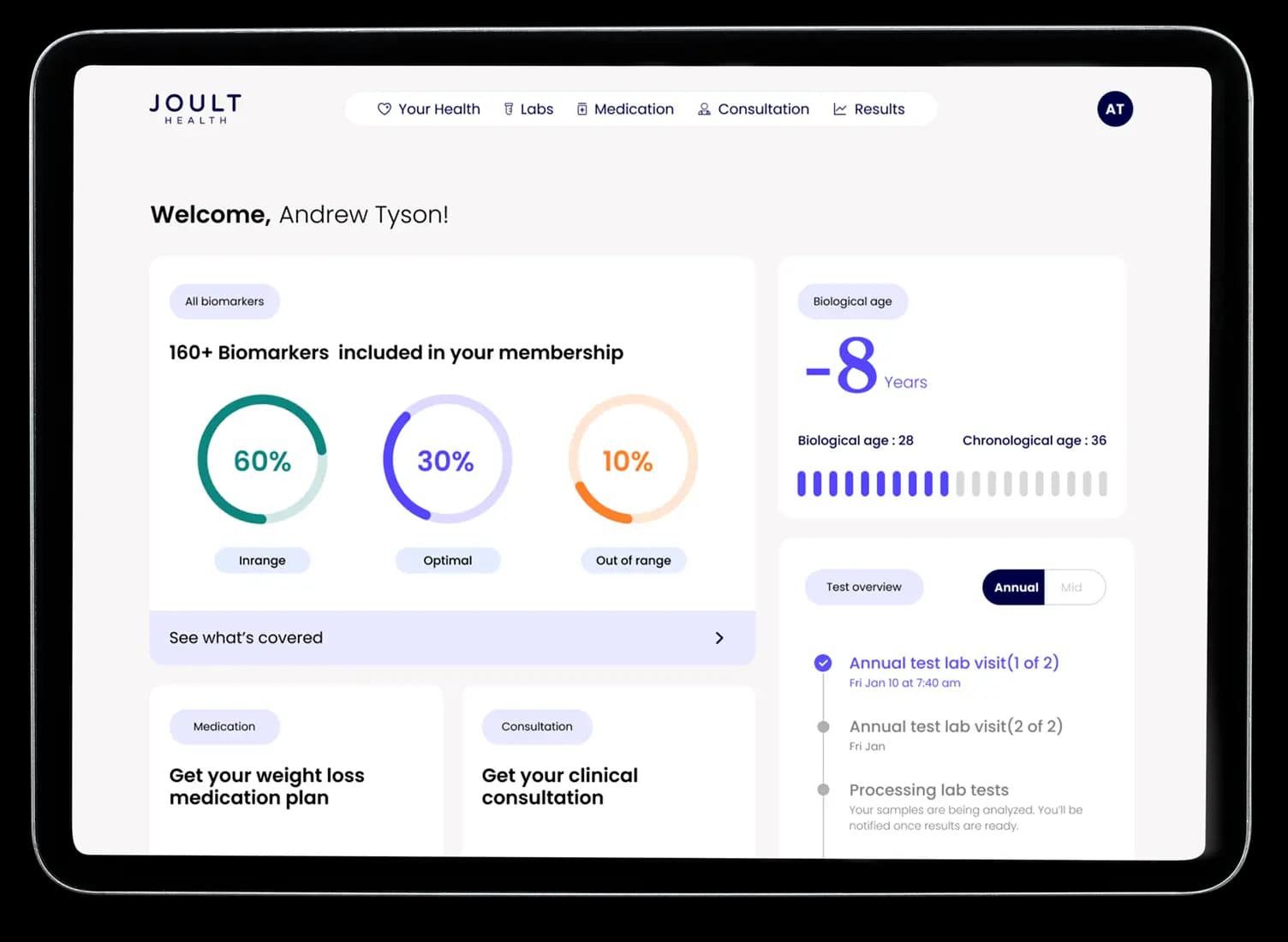Click the Medication pill-bottle icon
Image resolution: width=1288 pixels, height=942 pixels.
[x=581, y=109]
